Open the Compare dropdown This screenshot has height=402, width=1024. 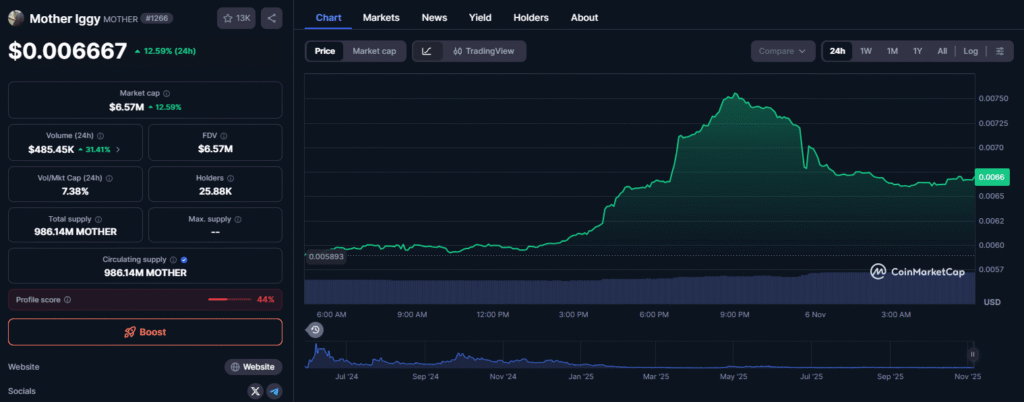(783, 51)
